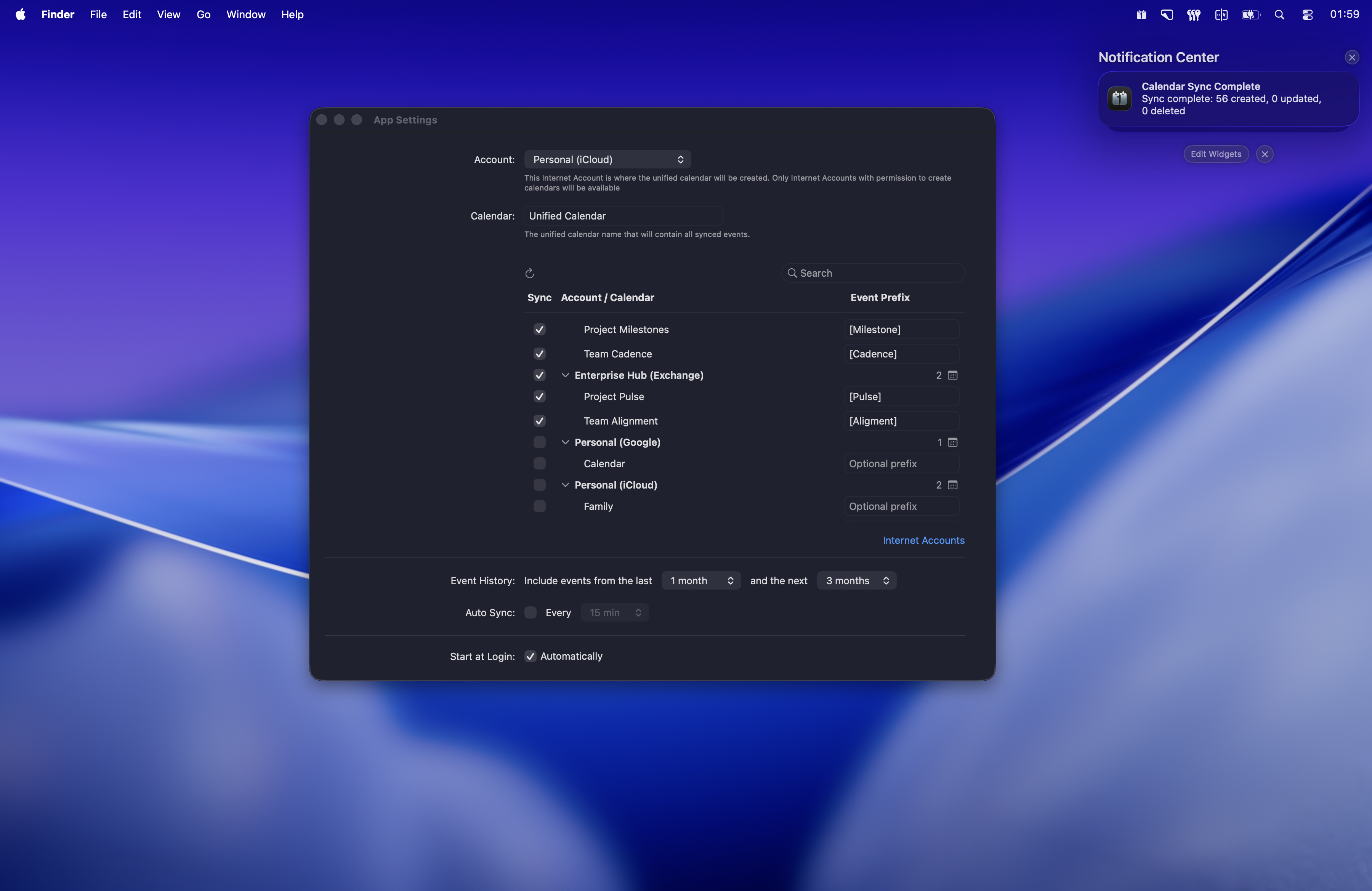Screen dimensions: 1372x891
Task: Toggle the Auto Sync Every checkbox
Action: click(531, 613)
